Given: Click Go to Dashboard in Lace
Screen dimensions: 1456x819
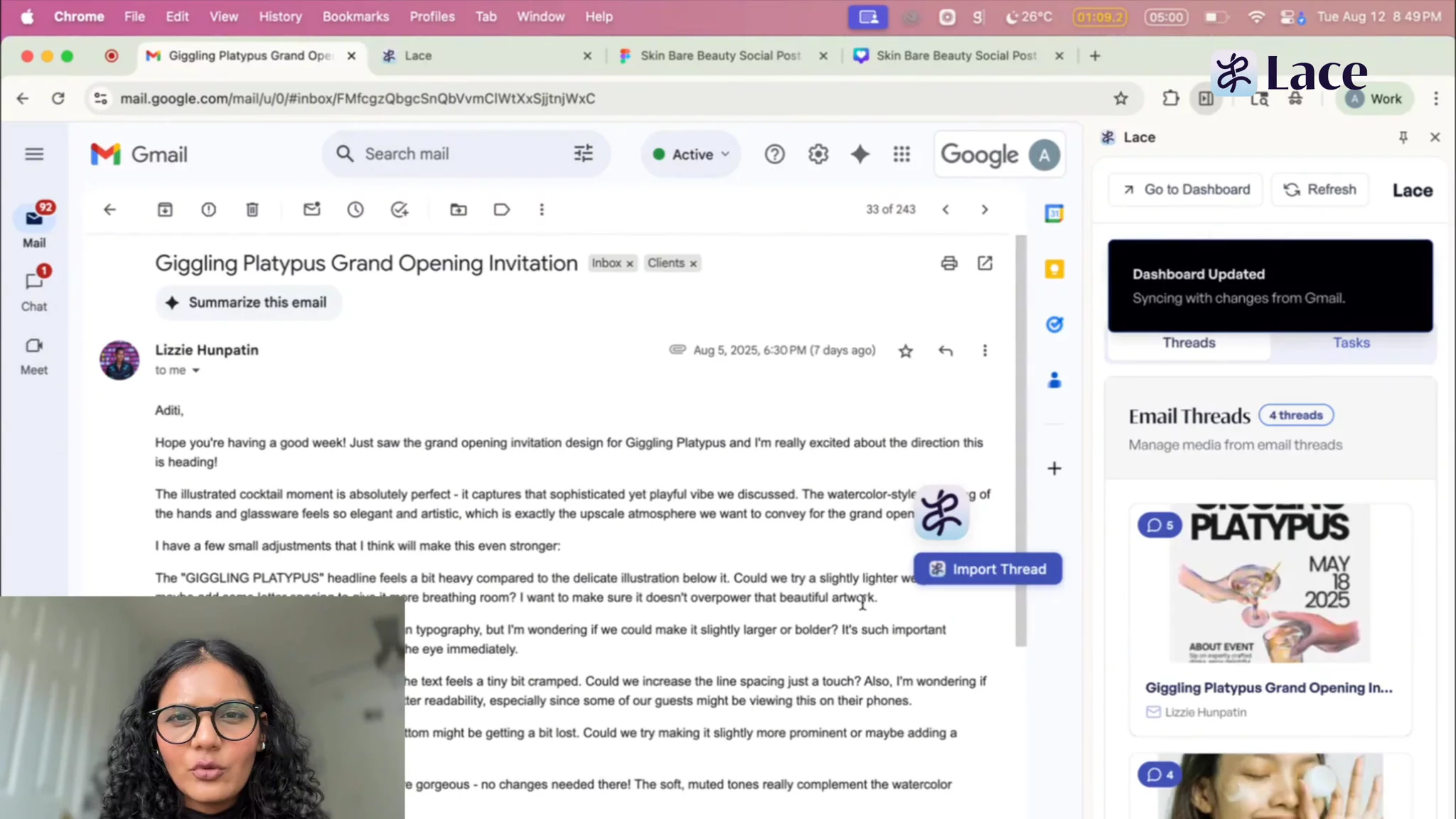Looking at the screenshot, I should pos(1186,190).
